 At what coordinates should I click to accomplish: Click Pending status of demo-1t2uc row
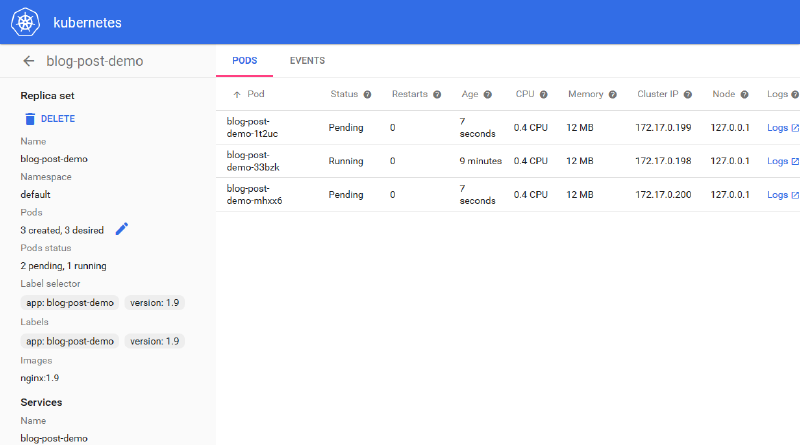pos(345,128)
